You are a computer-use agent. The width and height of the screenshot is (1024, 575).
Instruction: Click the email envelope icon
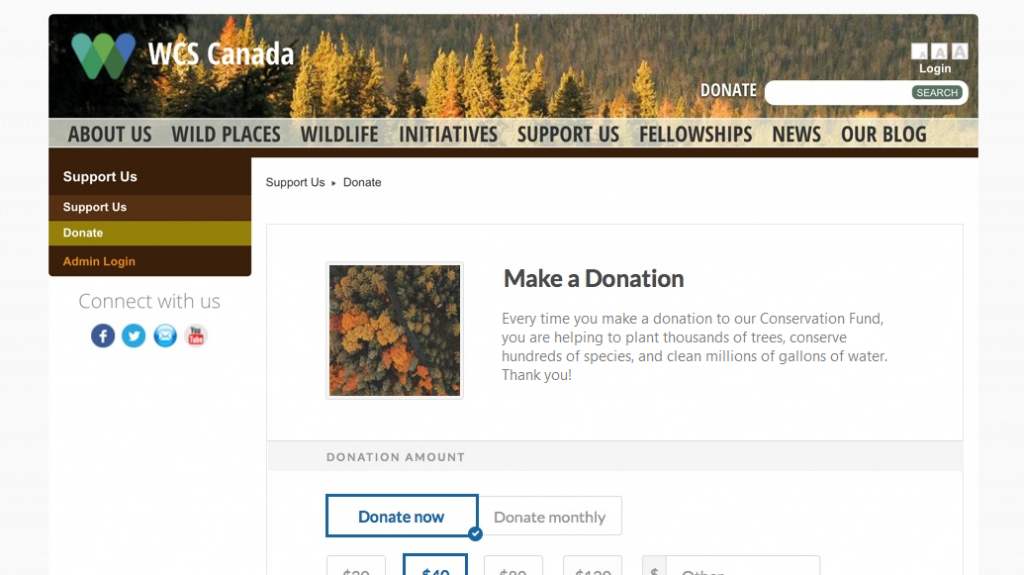tap(165, 336)
